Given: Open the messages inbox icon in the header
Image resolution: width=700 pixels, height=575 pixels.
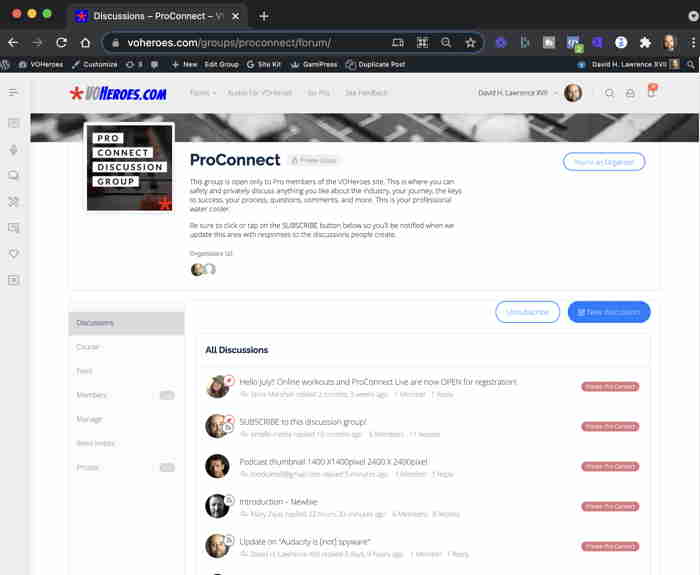Looking at the screenshot, I should pyautogui.click(x=630, y=93).
